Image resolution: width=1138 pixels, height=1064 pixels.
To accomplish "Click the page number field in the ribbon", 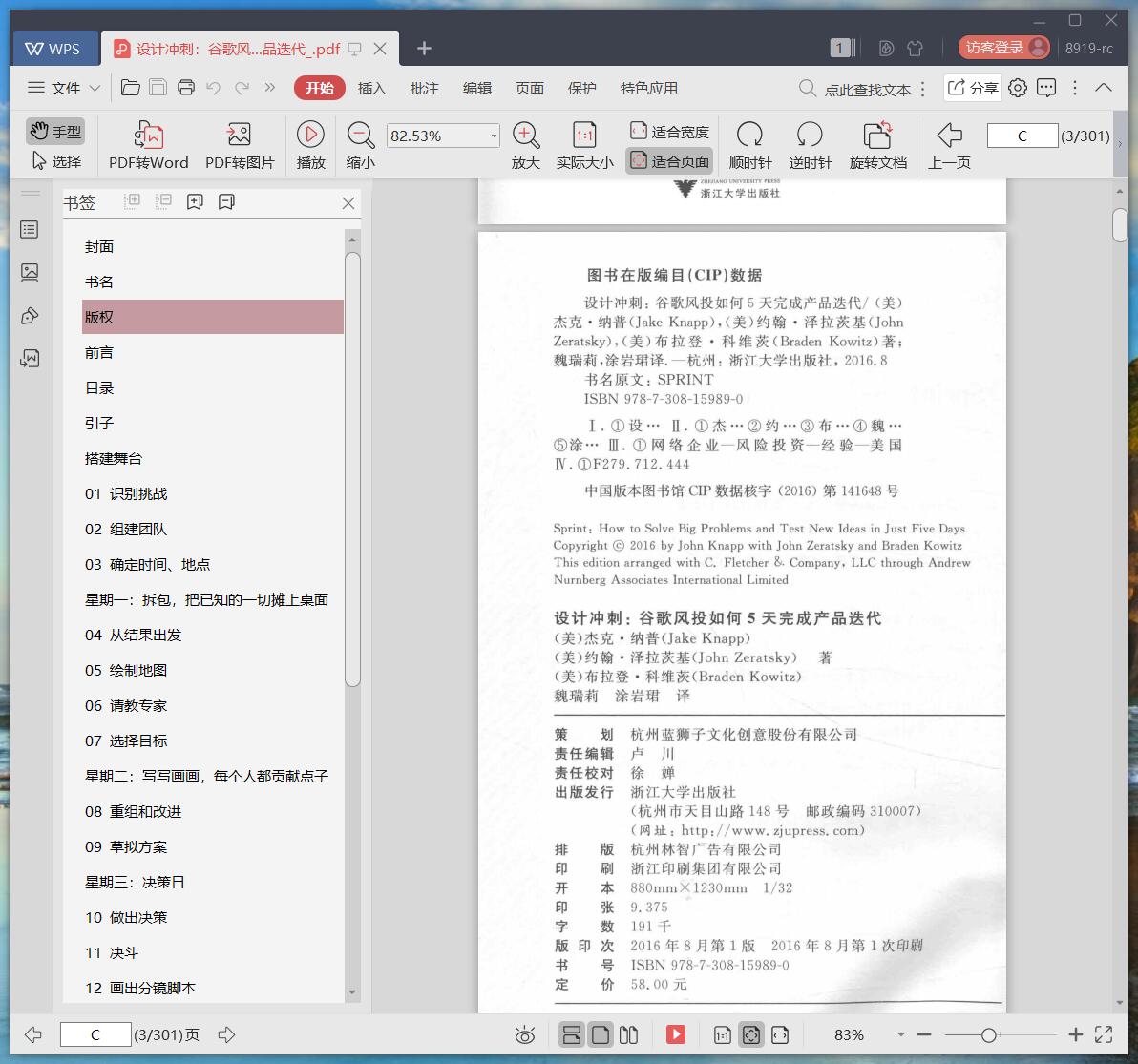I will pyautogui.click(x=1022, y=136).
